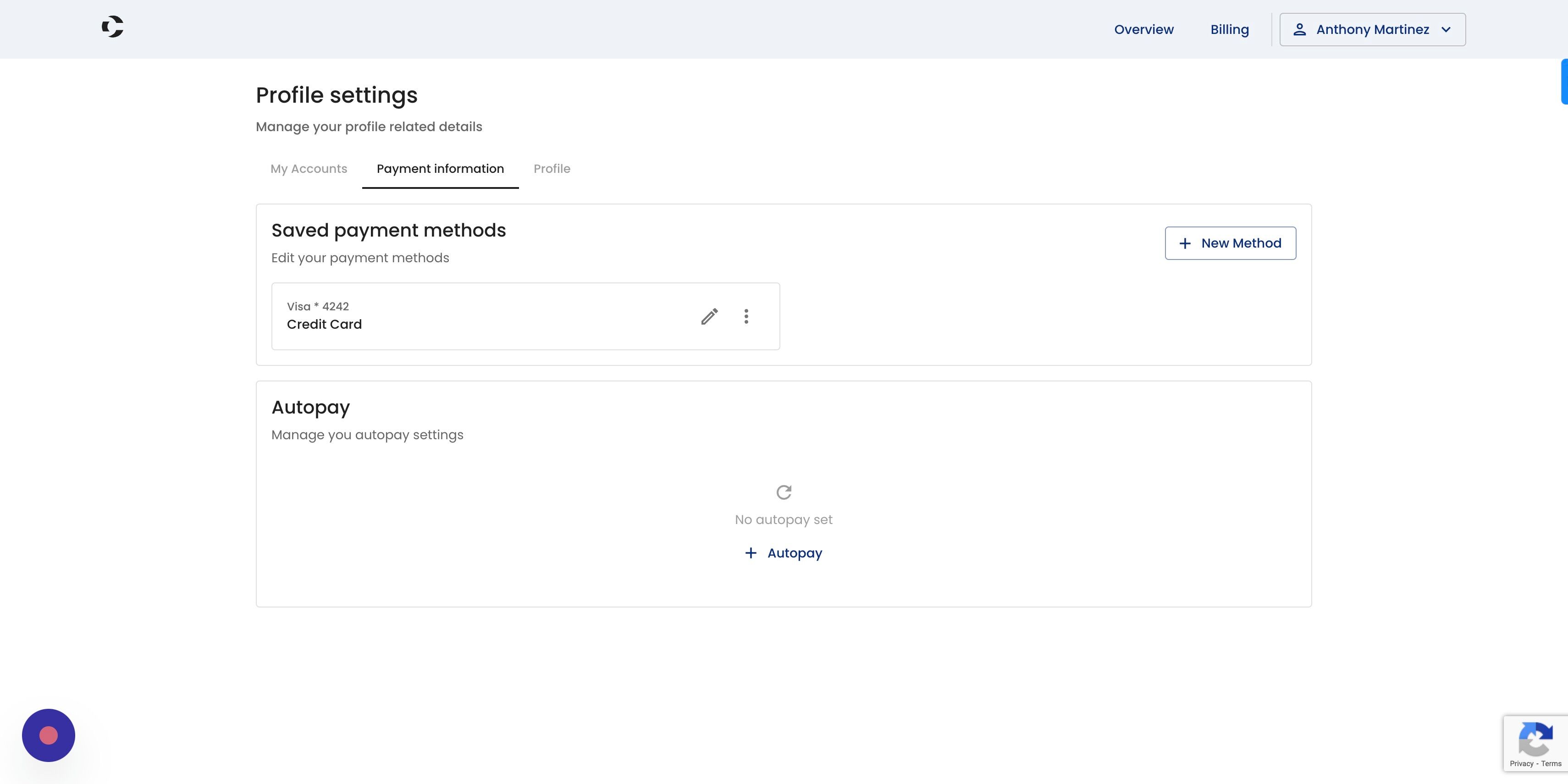Open the Profile tab
The width and height of the screenshot is (1568, 784).
(x=552, y=169)
